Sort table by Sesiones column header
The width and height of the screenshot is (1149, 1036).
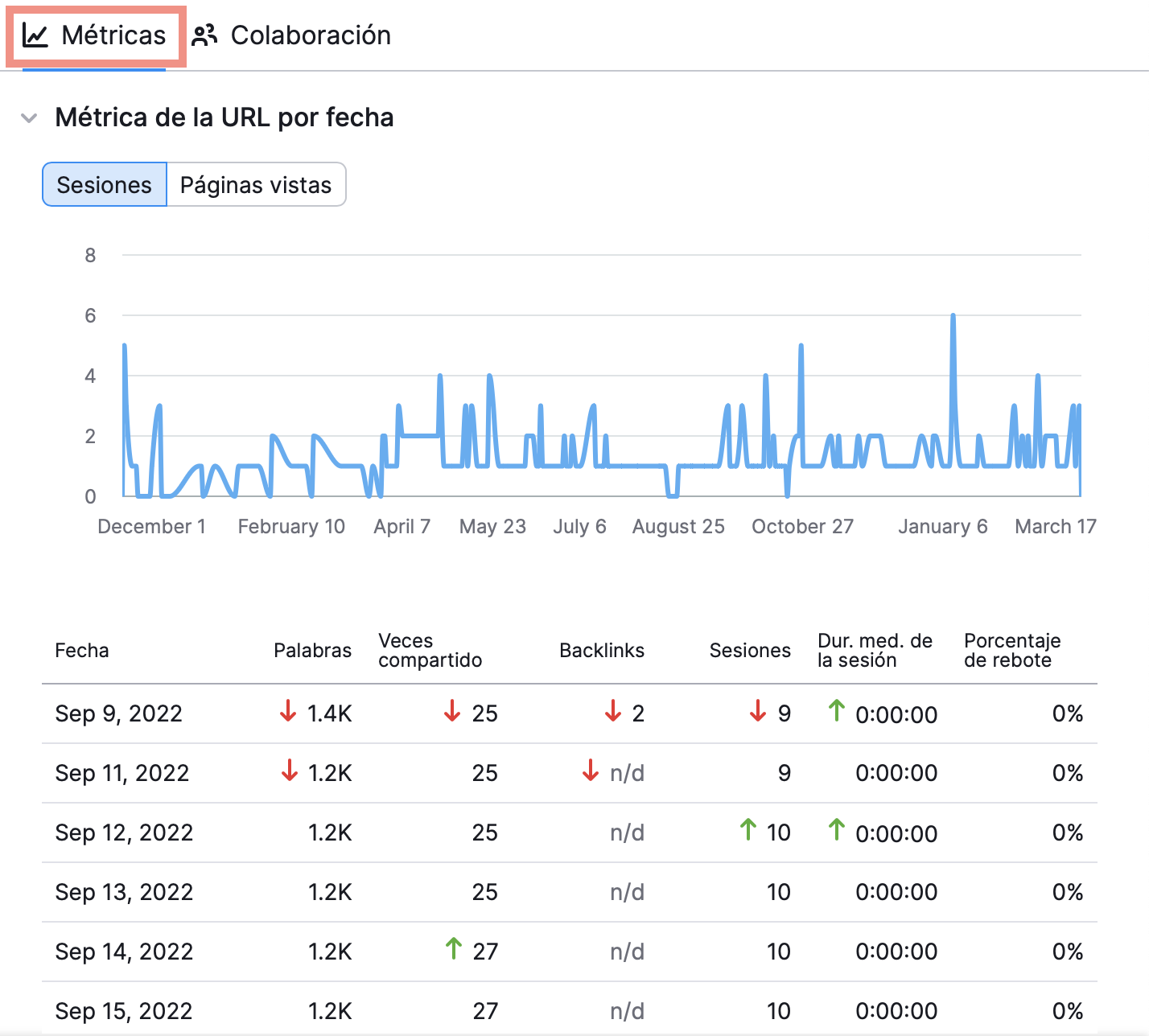749,651
